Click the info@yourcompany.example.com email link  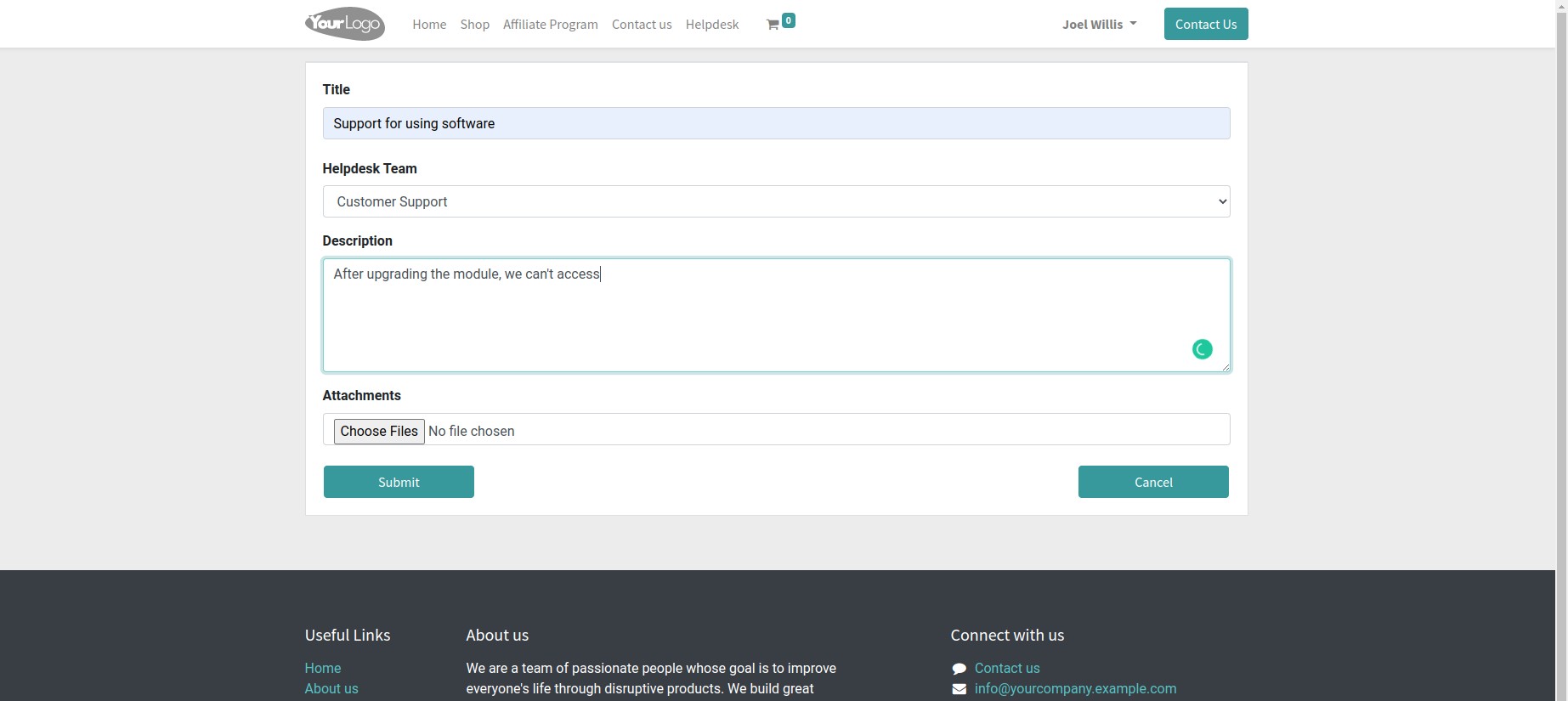1075,688
